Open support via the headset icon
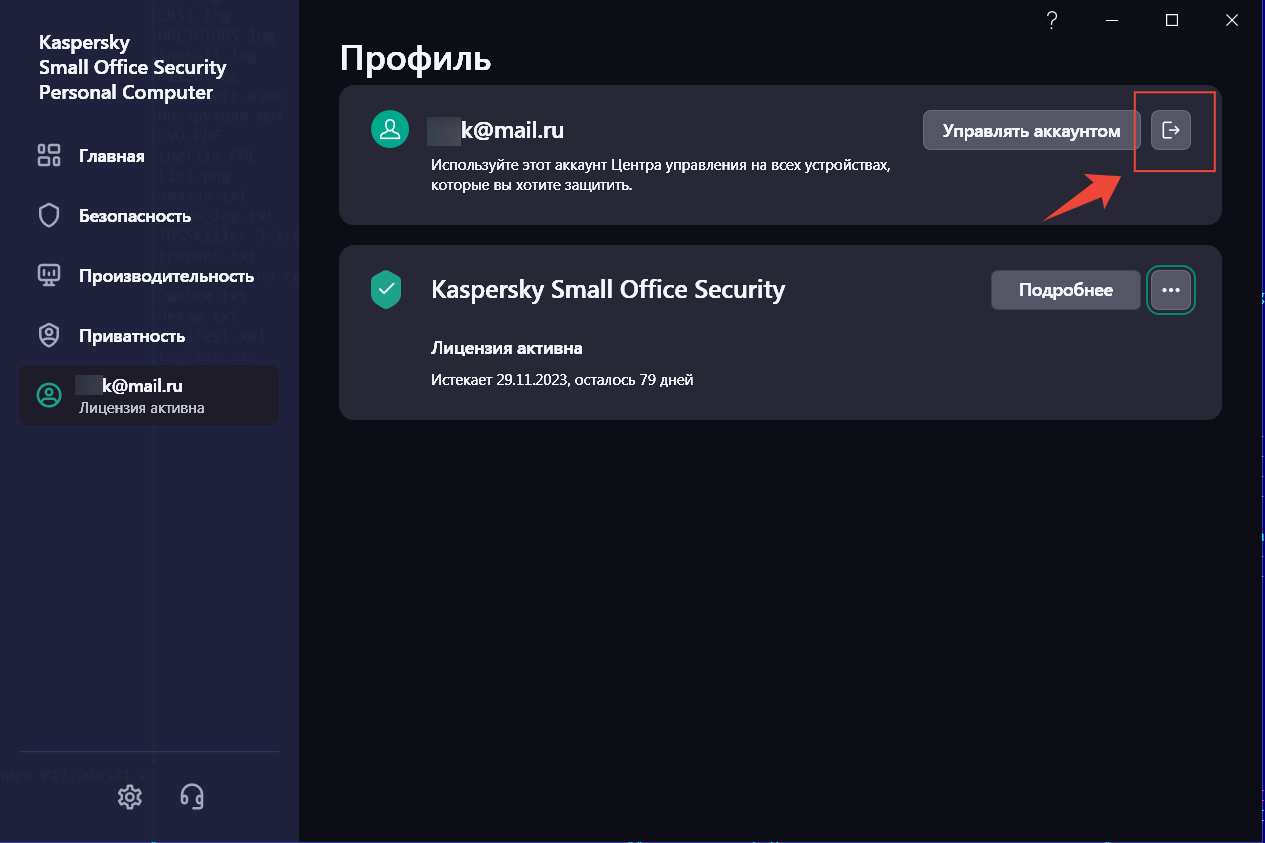Image resolution: width=1265 pixels, height=843 pixels. pyautogui.click(x=192, y=797)
